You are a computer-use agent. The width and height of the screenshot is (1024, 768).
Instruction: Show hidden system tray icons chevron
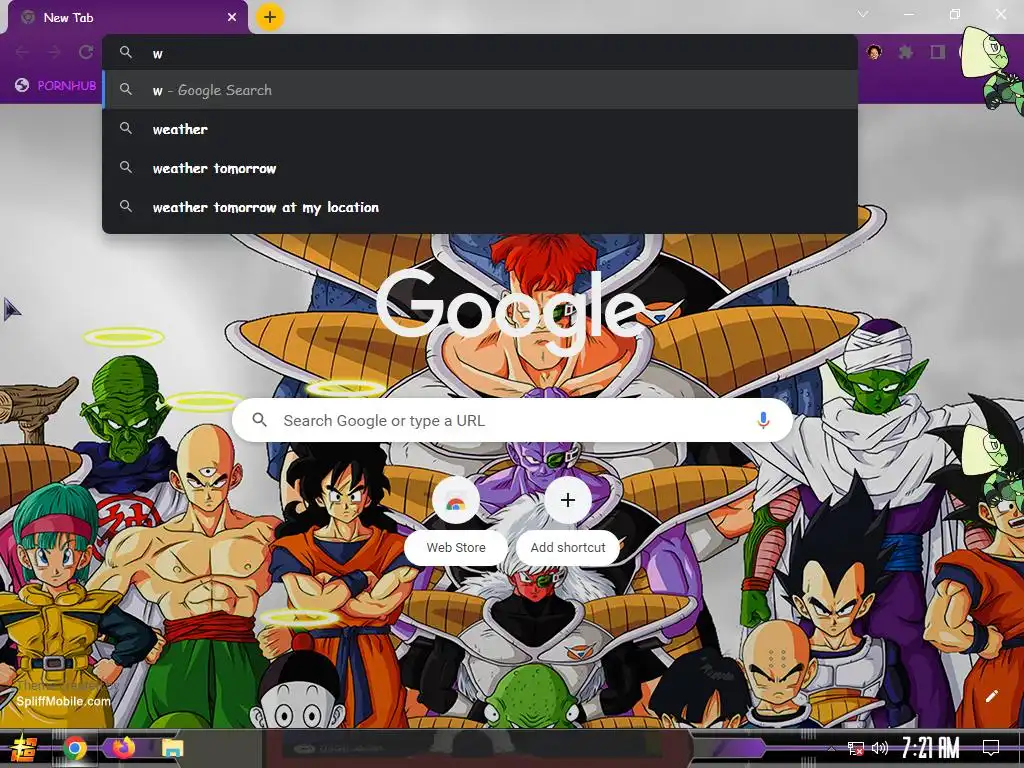(x=831, y=748)
